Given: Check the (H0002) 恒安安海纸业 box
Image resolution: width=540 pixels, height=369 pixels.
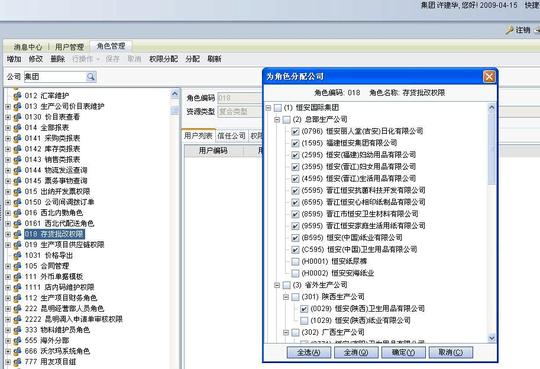Looking at the screenshot, I should pyautogui.click(x=295, y=274).
